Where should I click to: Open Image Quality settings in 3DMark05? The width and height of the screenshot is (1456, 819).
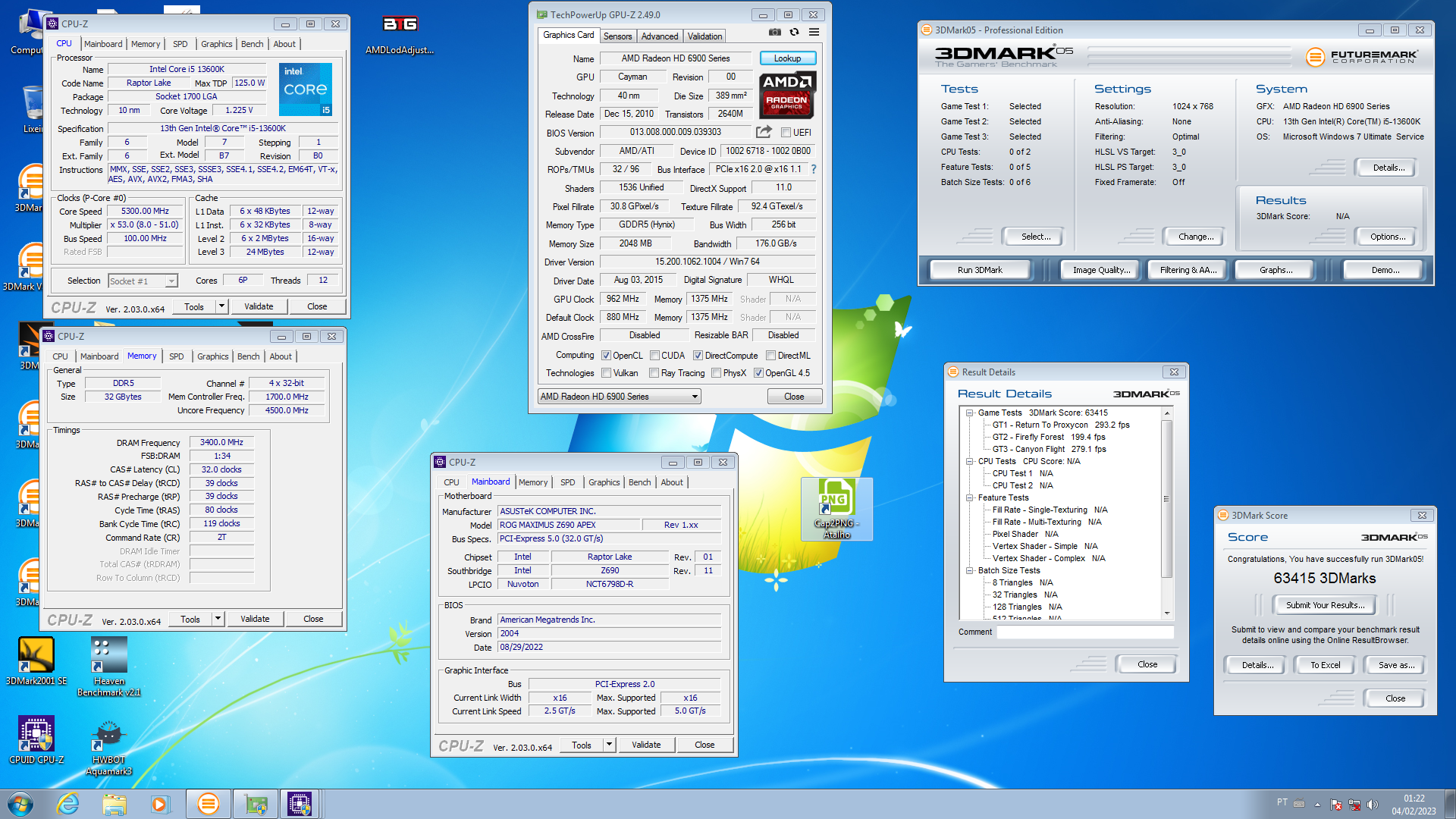(x=1101, y=270)
